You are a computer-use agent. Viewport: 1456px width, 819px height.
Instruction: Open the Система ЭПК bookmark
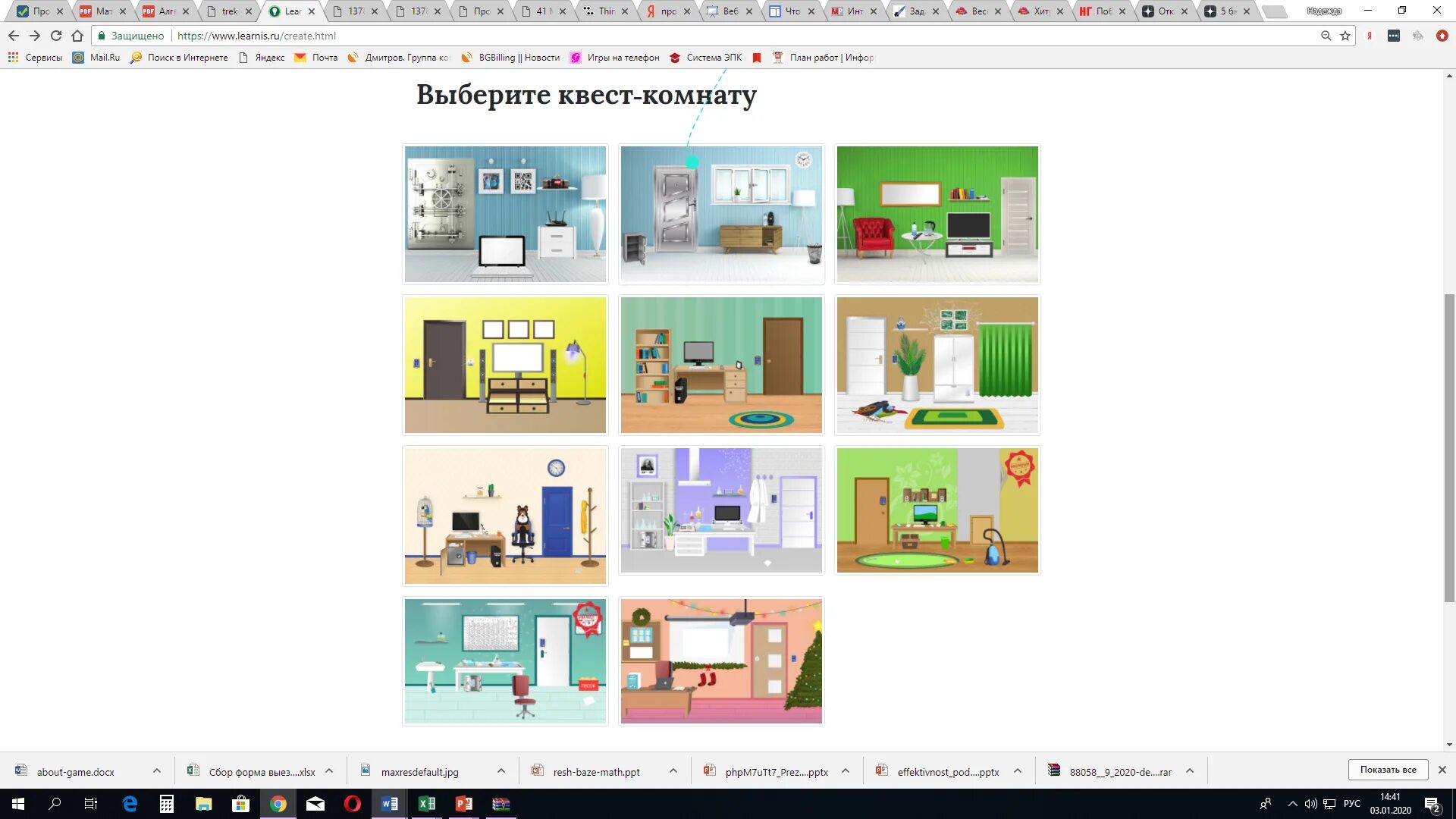tap(705, 58)
